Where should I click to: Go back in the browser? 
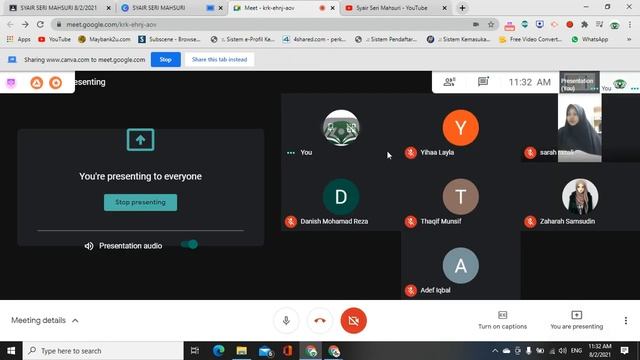10,24
